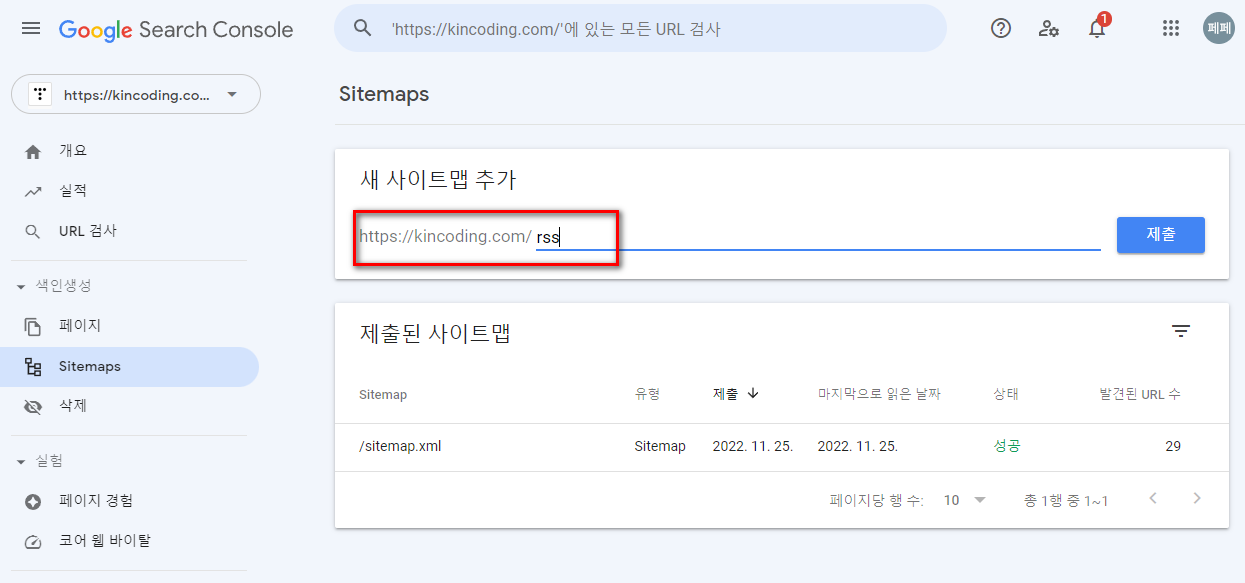Open notifications bell with 1 alert
Viewport: 1245px width, 583px height.
(x=1097, y=27)
